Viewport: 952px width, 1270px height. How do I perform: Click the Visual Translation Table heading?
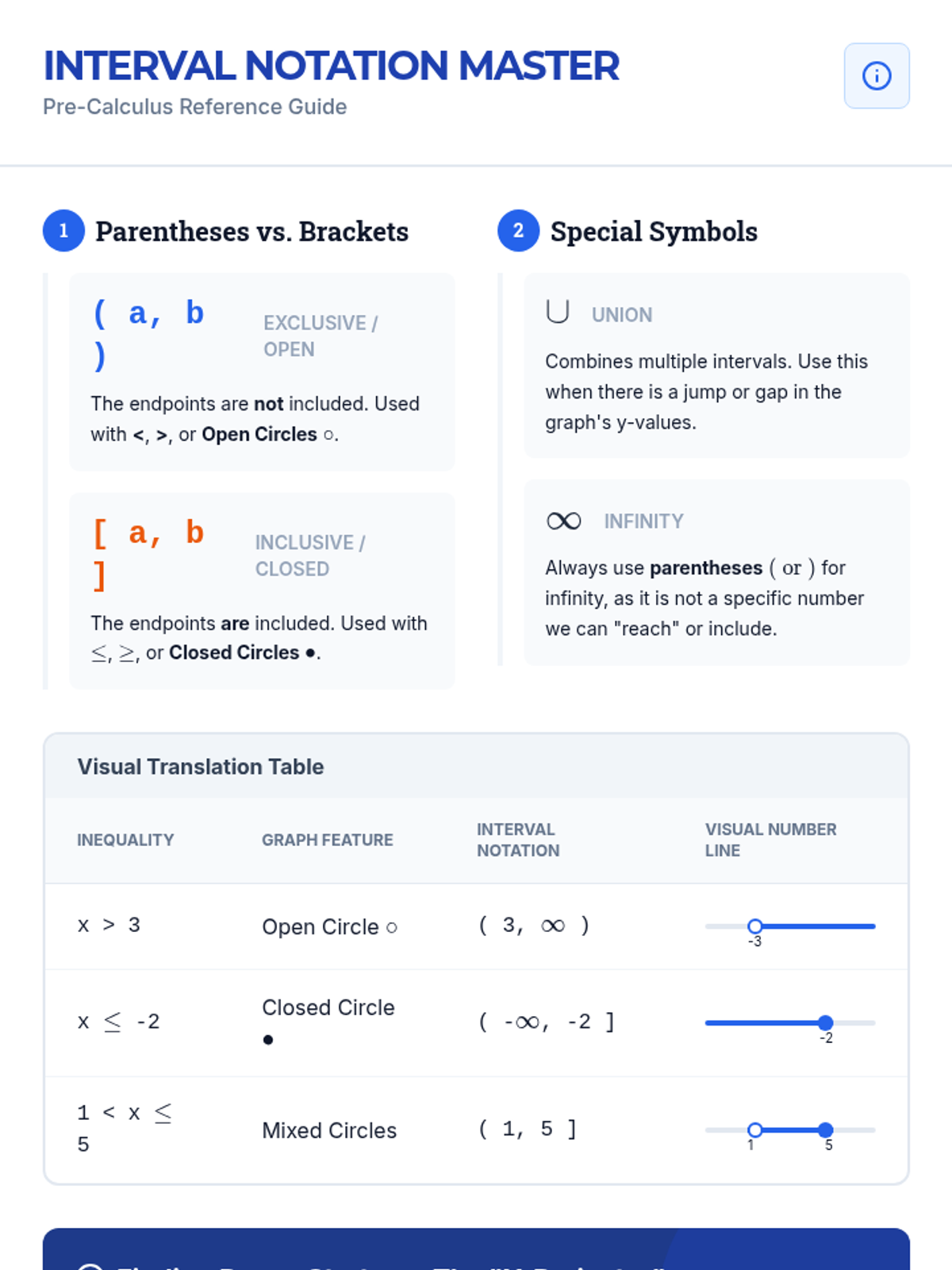coord(201,767)
